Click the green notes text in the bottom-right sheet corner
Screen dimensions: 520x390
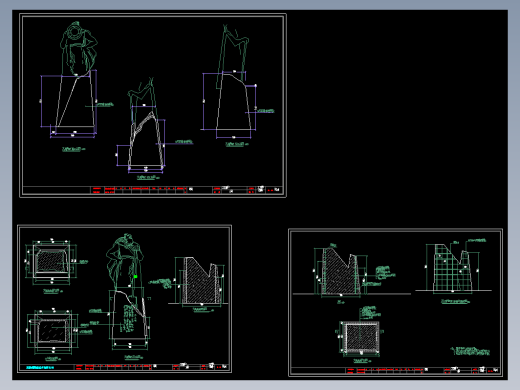coord(470,351)
